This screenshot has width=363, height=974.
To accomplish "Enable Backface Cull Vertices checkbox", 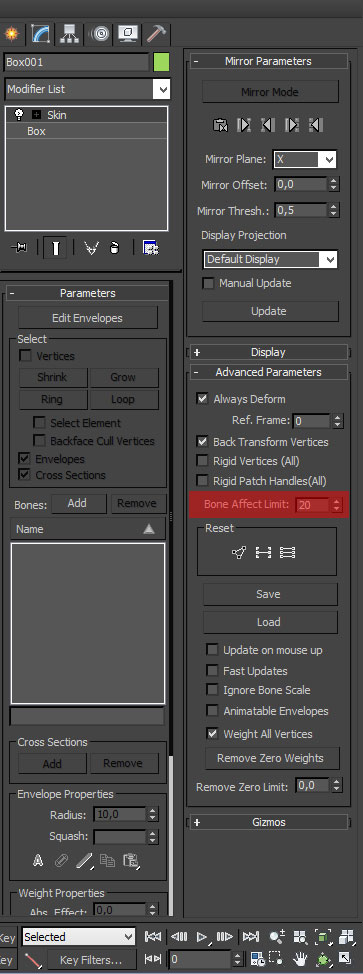I will pyautogui.click(x=40, y=441).
